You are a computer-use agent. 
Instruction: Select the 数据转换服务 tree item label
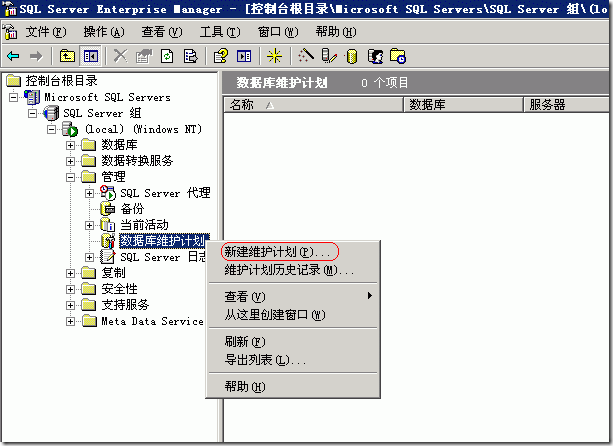pos(137,161)
